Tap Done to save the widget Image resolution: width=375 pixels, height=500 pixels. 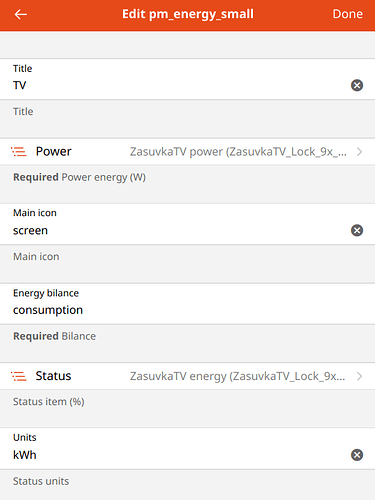point(347,14)
